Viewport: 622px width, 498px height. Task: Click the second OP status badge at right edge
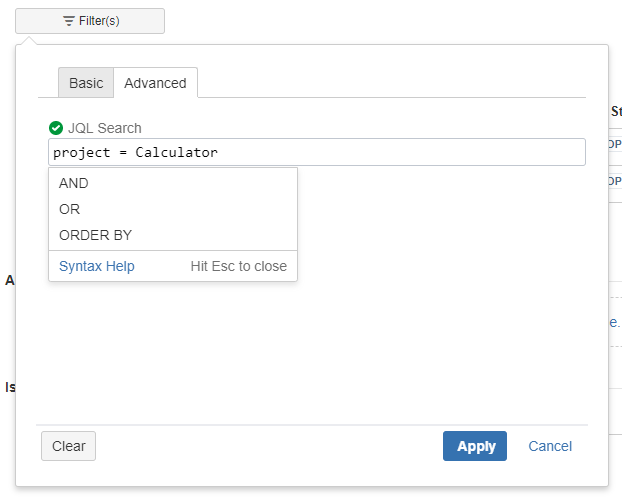pyautogui.click(x=615, y=181)
